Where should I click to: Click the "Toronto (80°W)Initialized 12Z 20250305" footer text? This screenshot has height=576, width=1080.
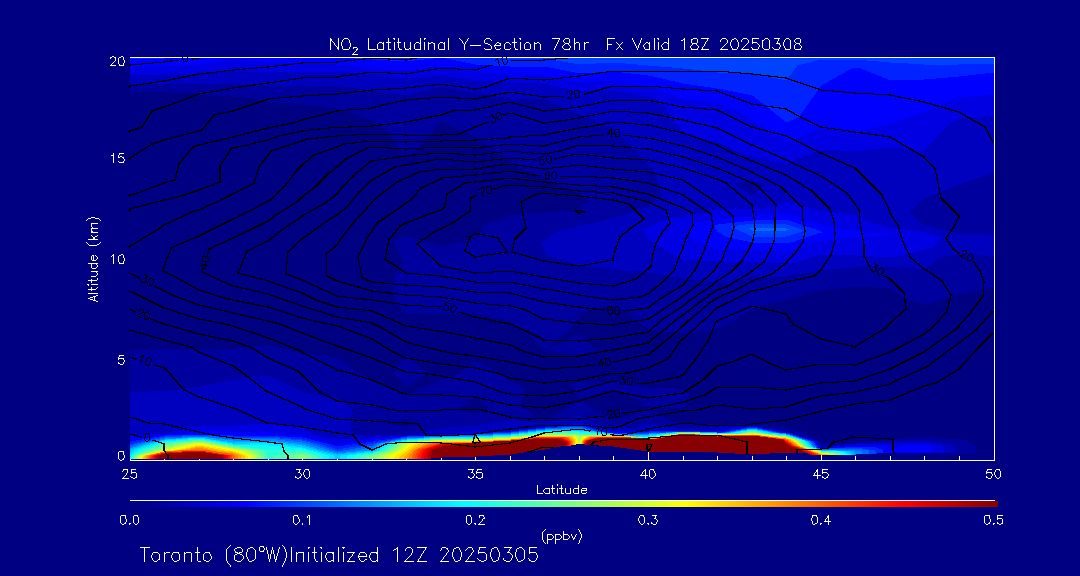[x=339, y=555]
